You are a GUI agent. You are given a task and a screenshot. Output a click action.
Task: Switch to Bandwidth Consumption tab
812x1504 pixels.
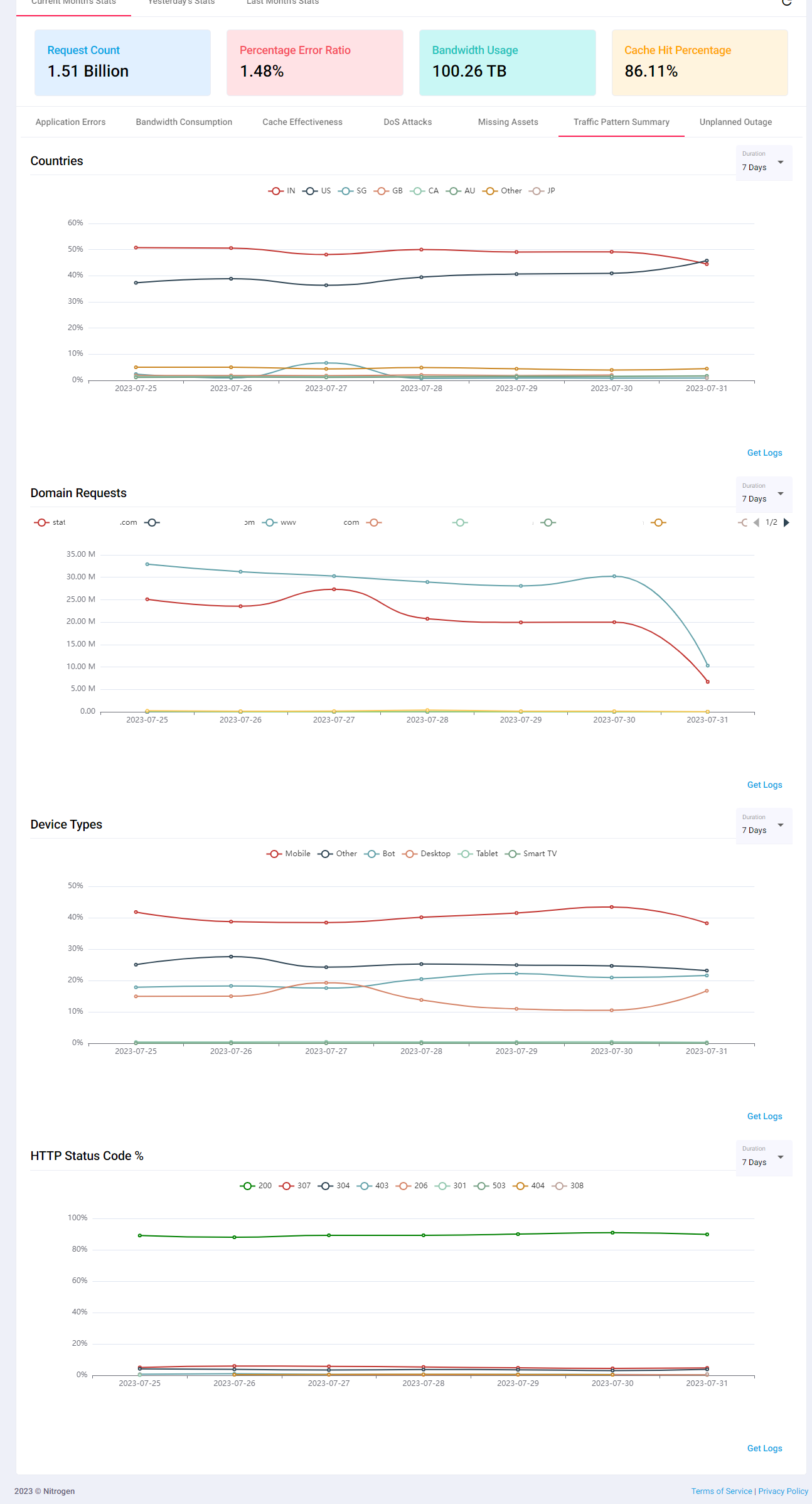click(x=184, y=122)
